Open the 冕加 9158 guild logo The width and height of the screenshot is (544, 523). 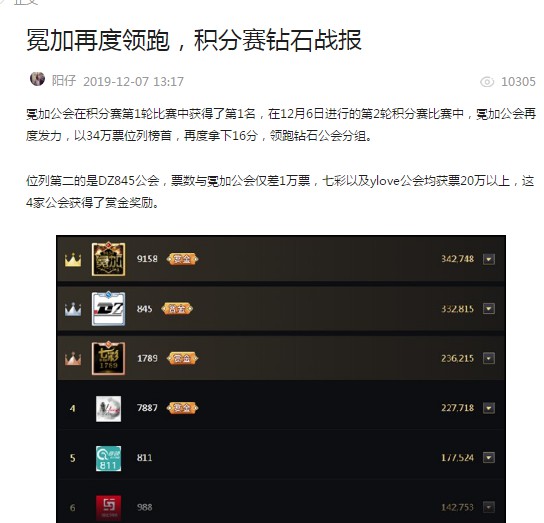108,259
